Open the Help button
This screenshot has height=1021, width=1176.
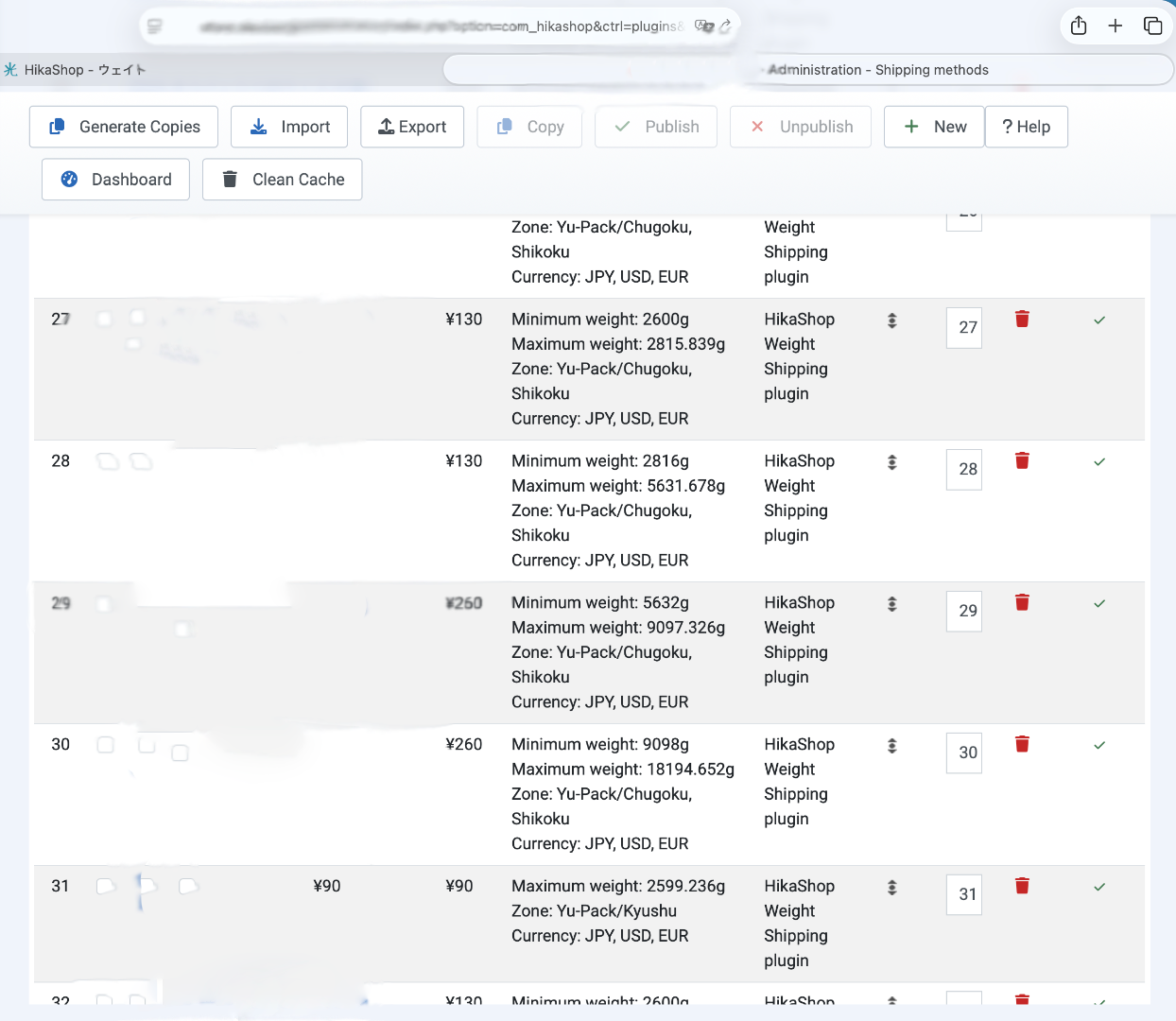coord(1026,127)
